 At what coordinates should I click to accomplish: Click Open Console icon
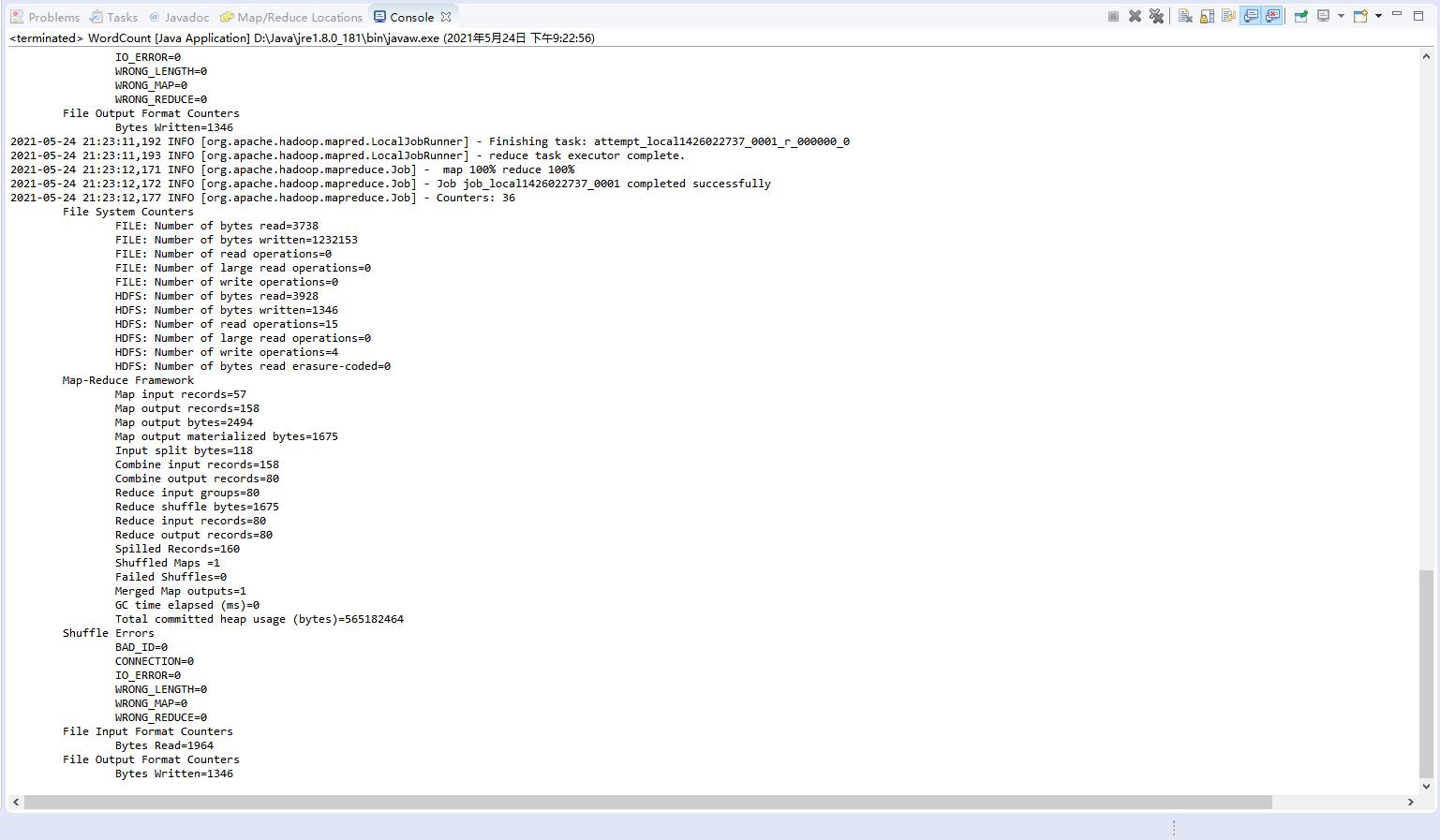(x=1360, y=16)
